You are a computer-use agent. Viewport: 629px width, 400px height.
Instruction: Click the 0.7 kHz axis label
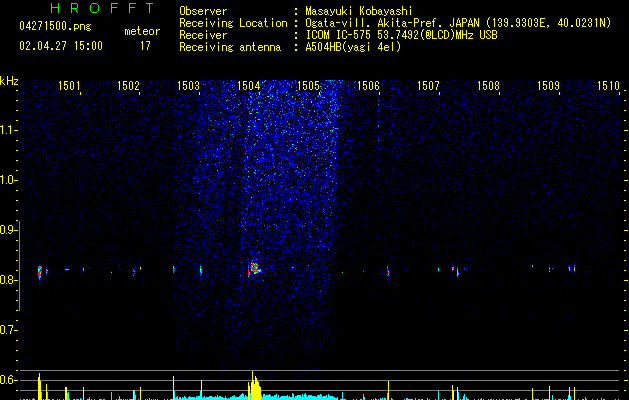pos(7,330)
